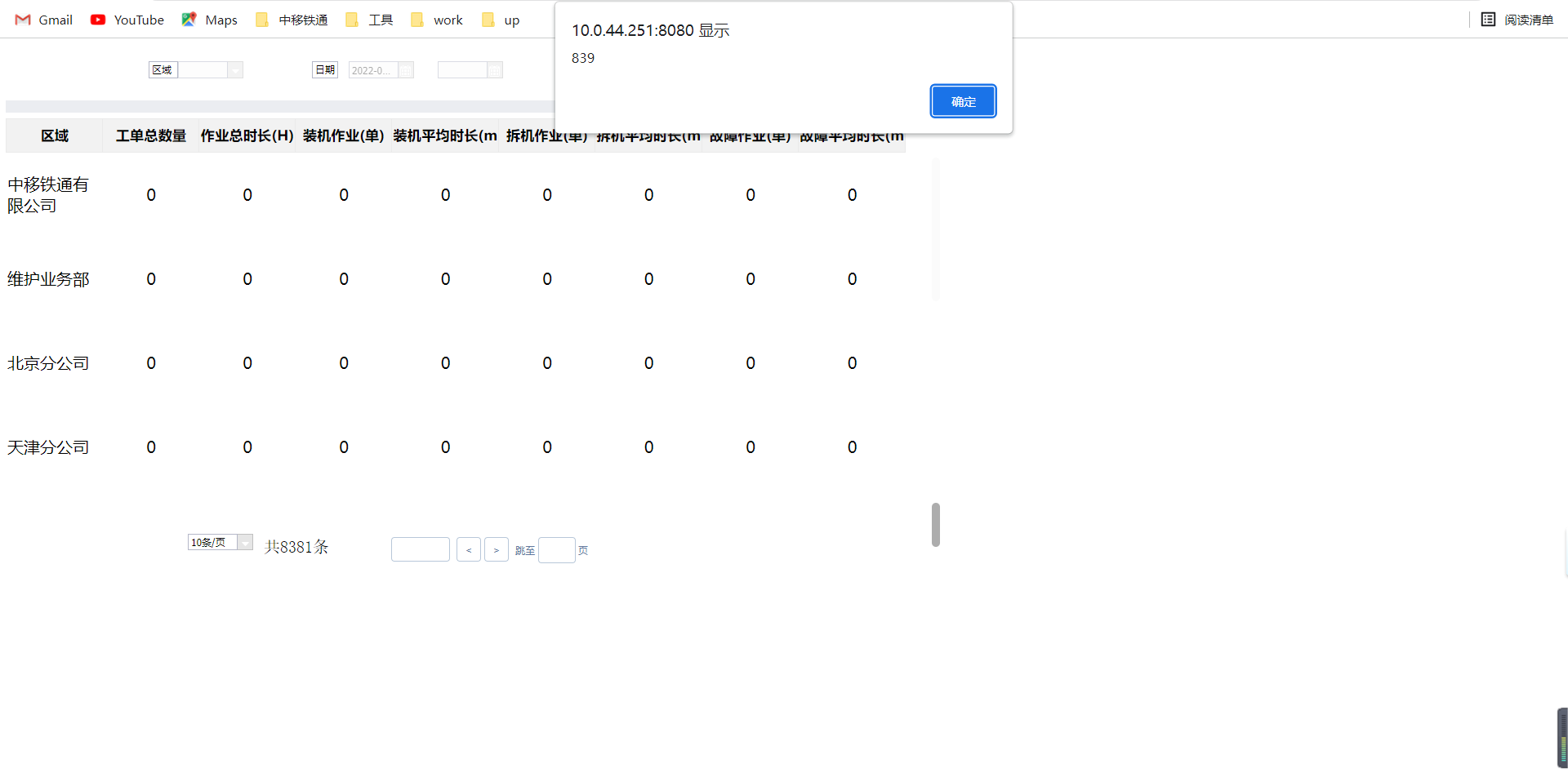
Task: Open the end date calendar picker
Action: [x=495, y=70]
